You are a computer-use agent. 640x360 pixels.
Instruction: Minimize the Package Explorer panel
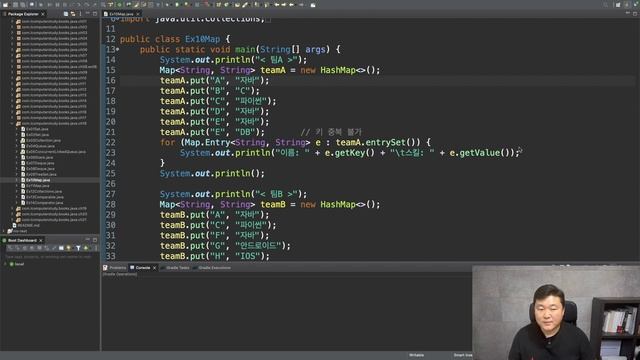(x=88, y=13)
